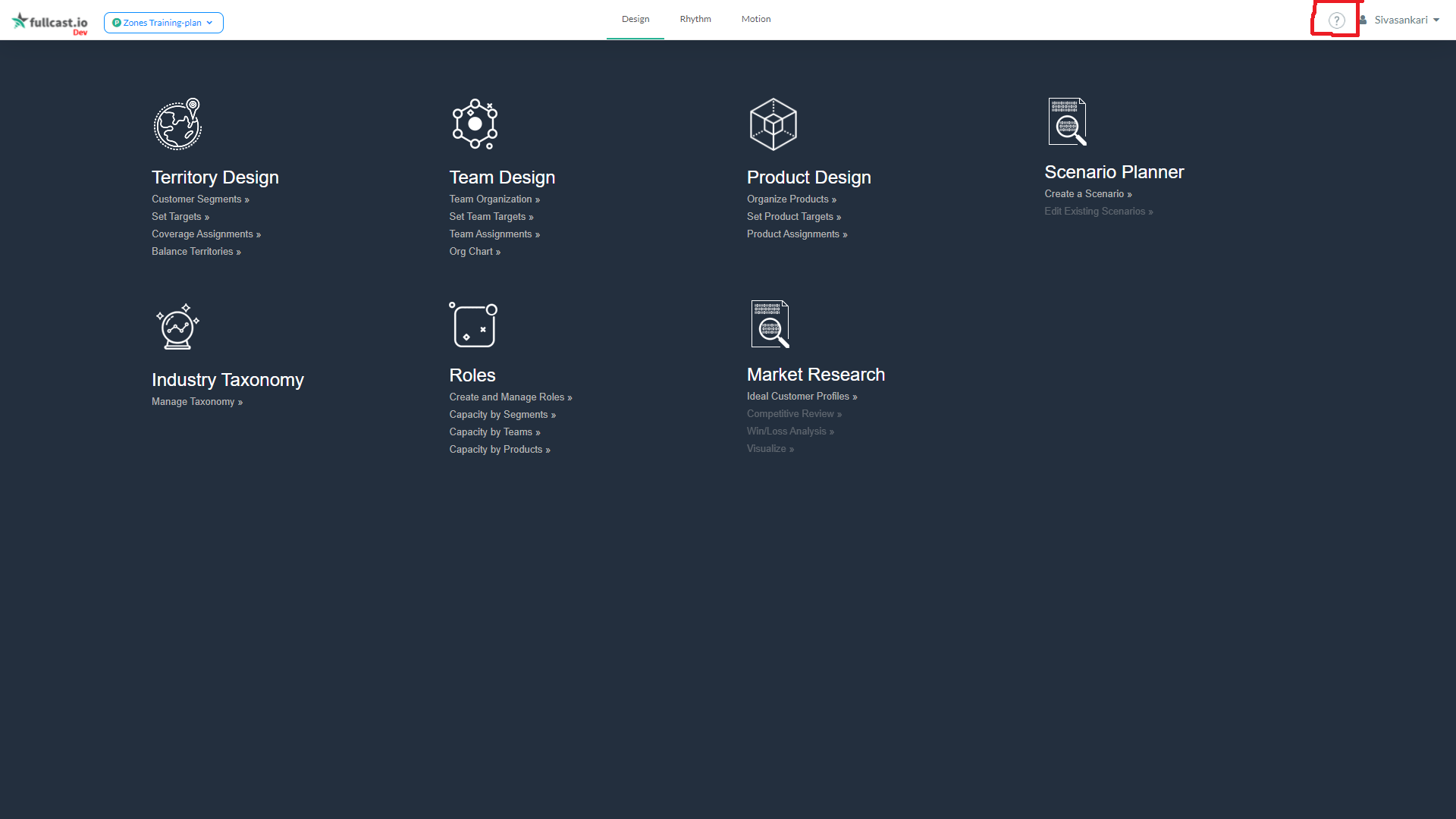Image resolution: width=1456 pixels, height=819 pixels.
Task: Click the Industry Taxonomy crystal ball icon
Action: (x=177, y=327)
